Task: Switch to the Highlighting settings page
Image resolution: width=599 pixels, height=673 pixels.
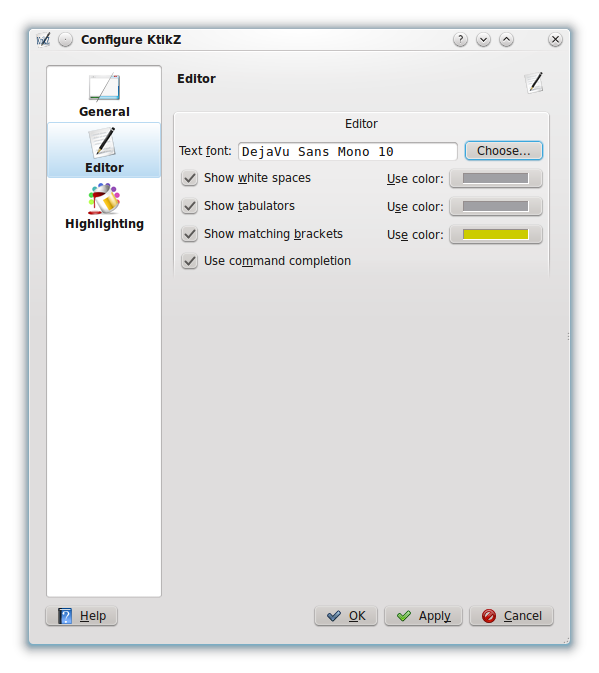Action: [104, 206]
